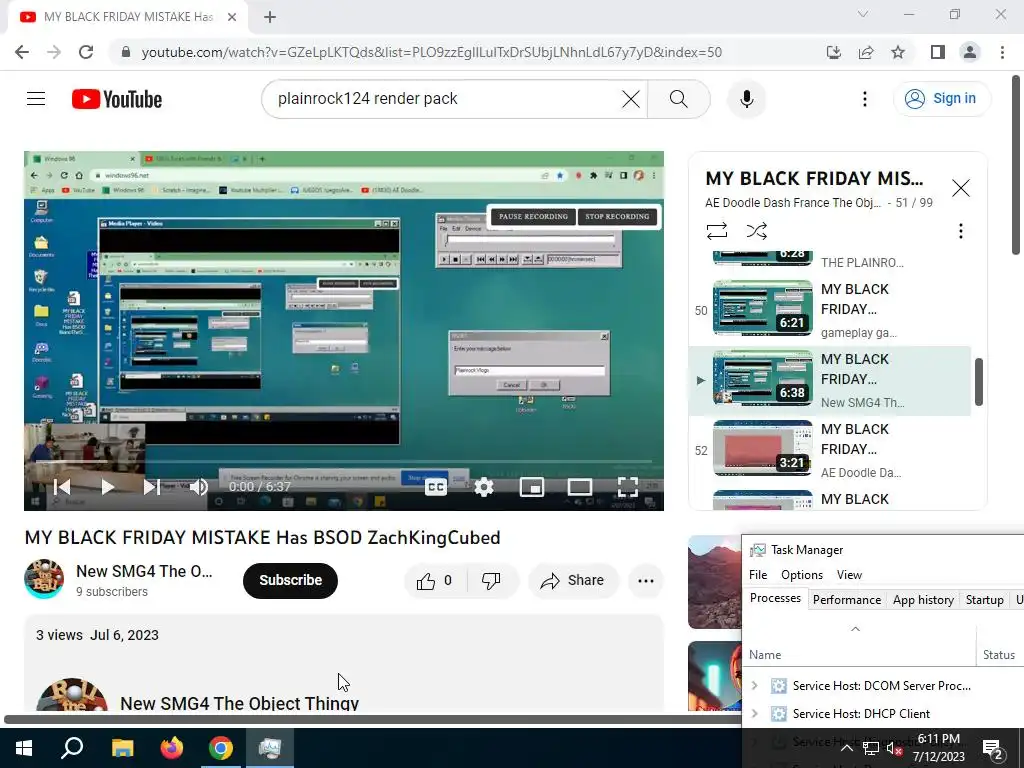Go back in browser

coord(22,52)
